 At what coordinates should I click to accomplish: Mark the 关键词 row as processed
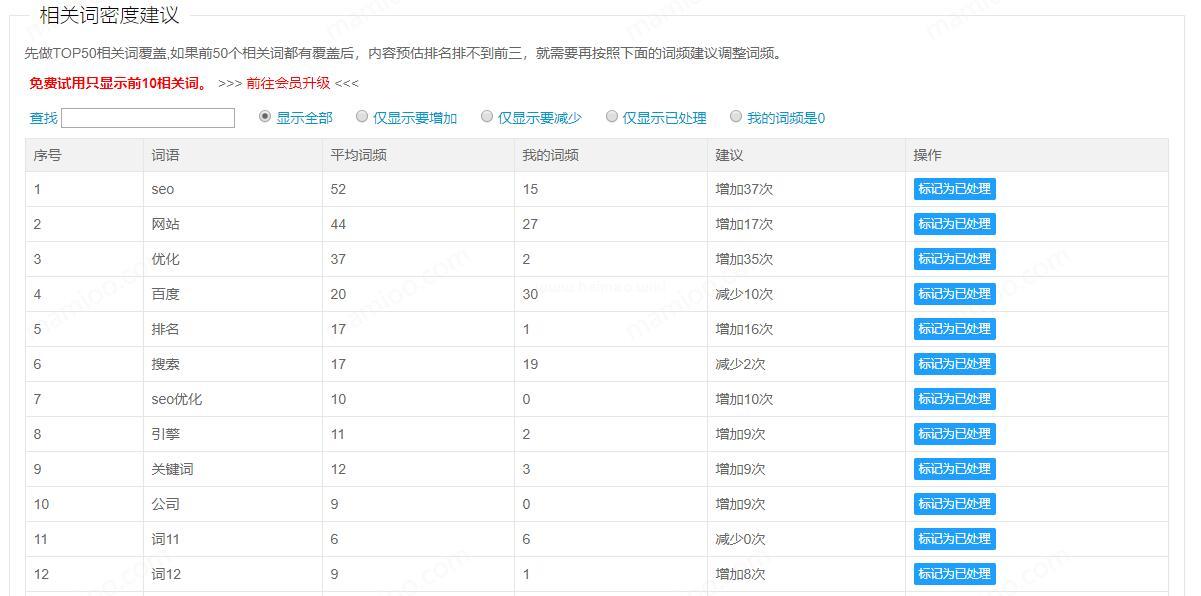pyautogui.click(x=954, y=469)
